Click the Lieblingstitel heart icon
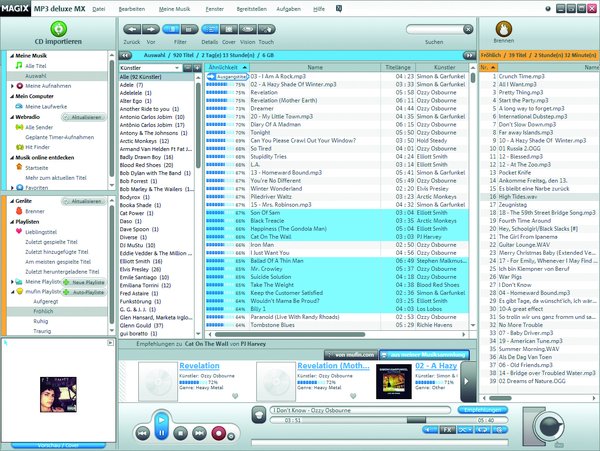600x451 pixels. click(x=19, y=231)
